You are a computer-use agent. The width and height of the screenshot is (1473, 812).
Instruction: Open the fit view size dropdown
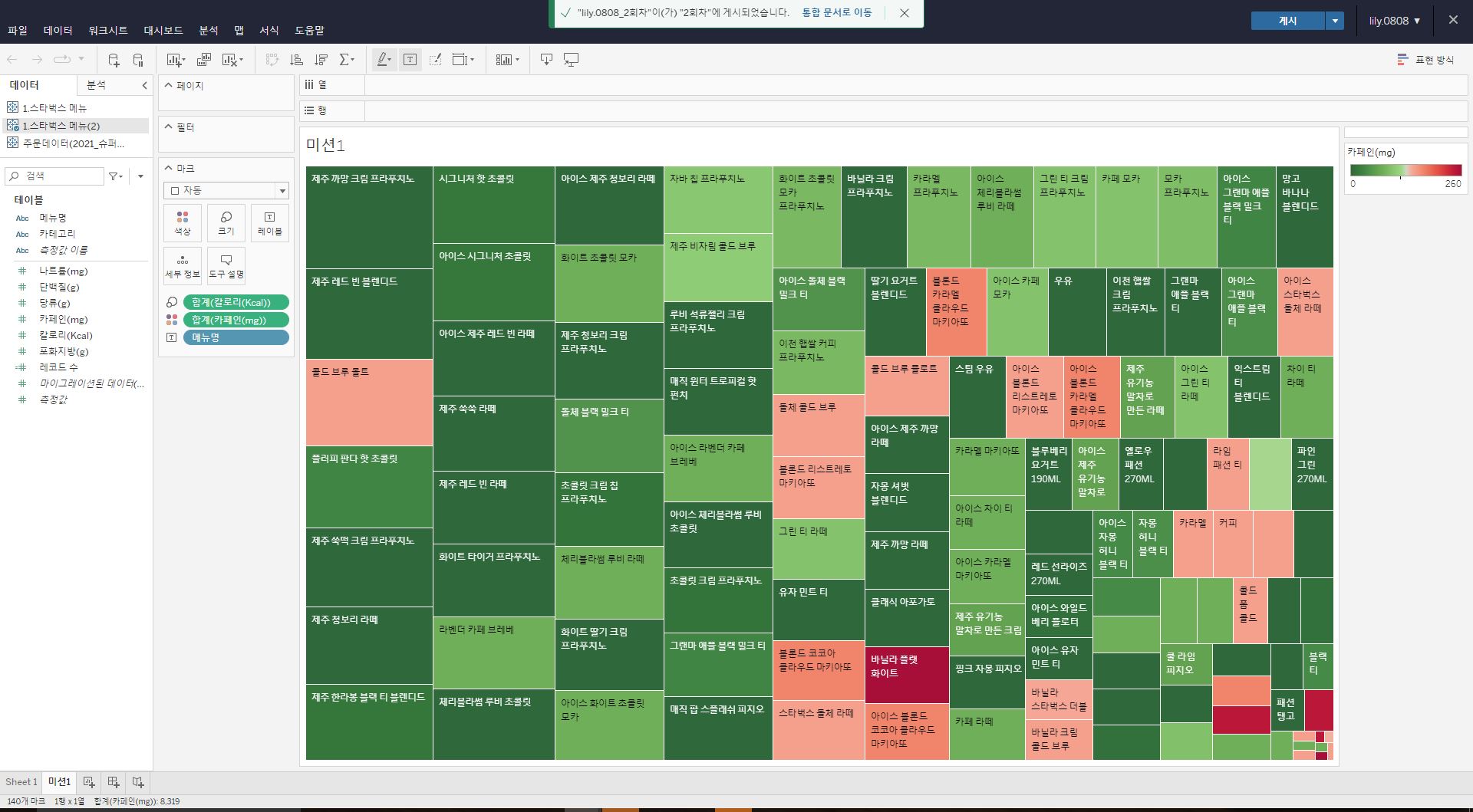[x=463, y=60]
